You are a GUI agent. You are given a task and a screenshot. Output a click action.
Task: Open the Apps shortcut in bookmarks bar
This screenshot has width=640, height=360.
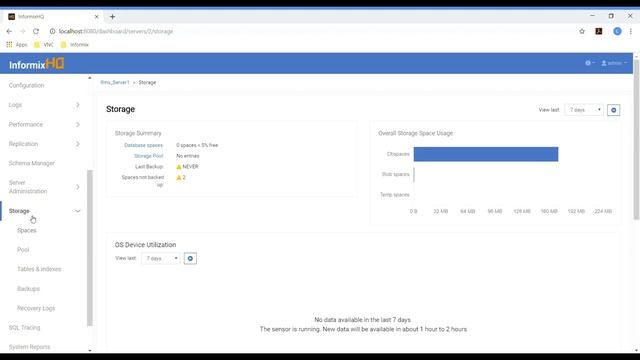pos(17,45)
